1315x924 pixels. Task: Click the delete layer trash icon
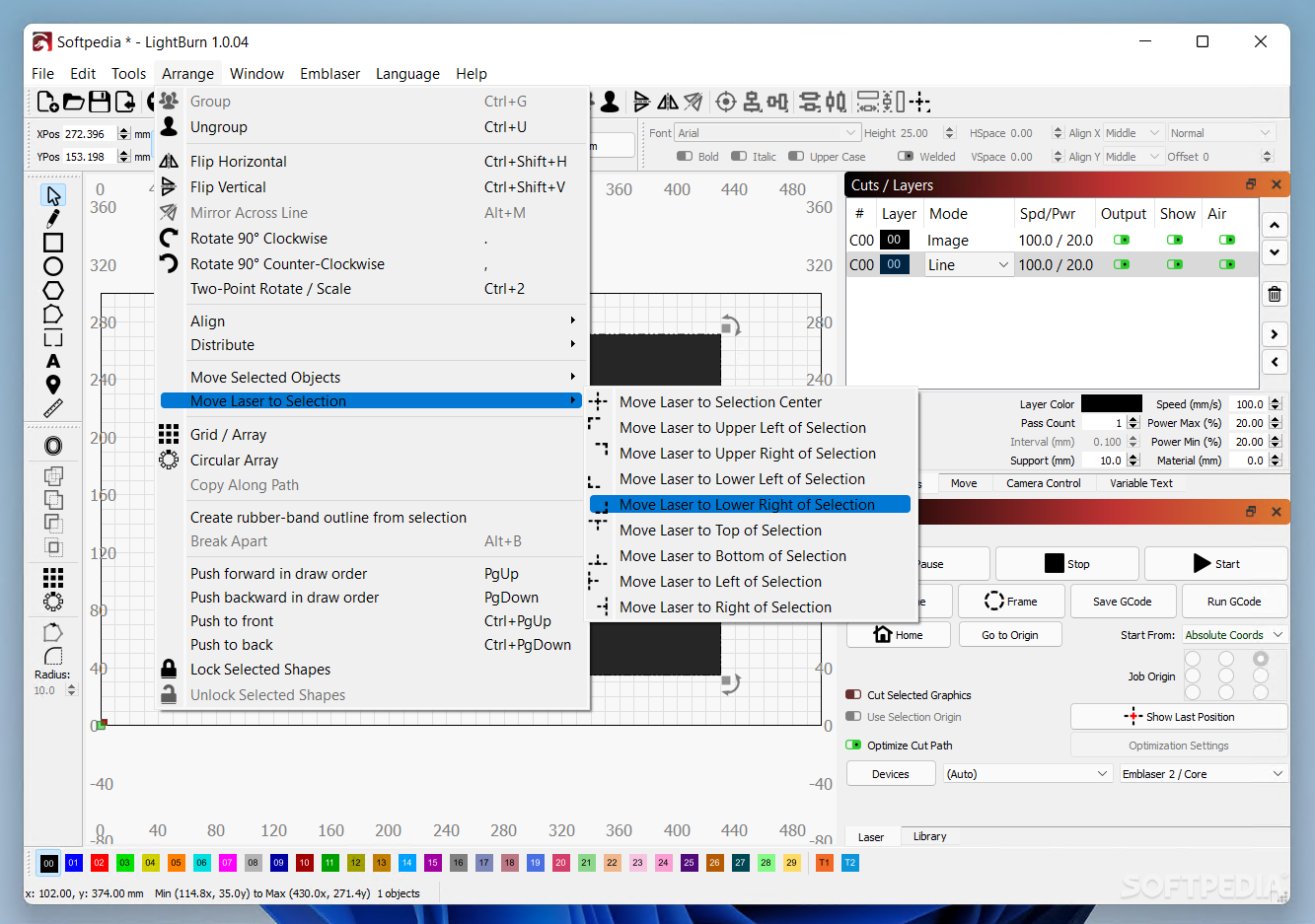point(1275,294)
